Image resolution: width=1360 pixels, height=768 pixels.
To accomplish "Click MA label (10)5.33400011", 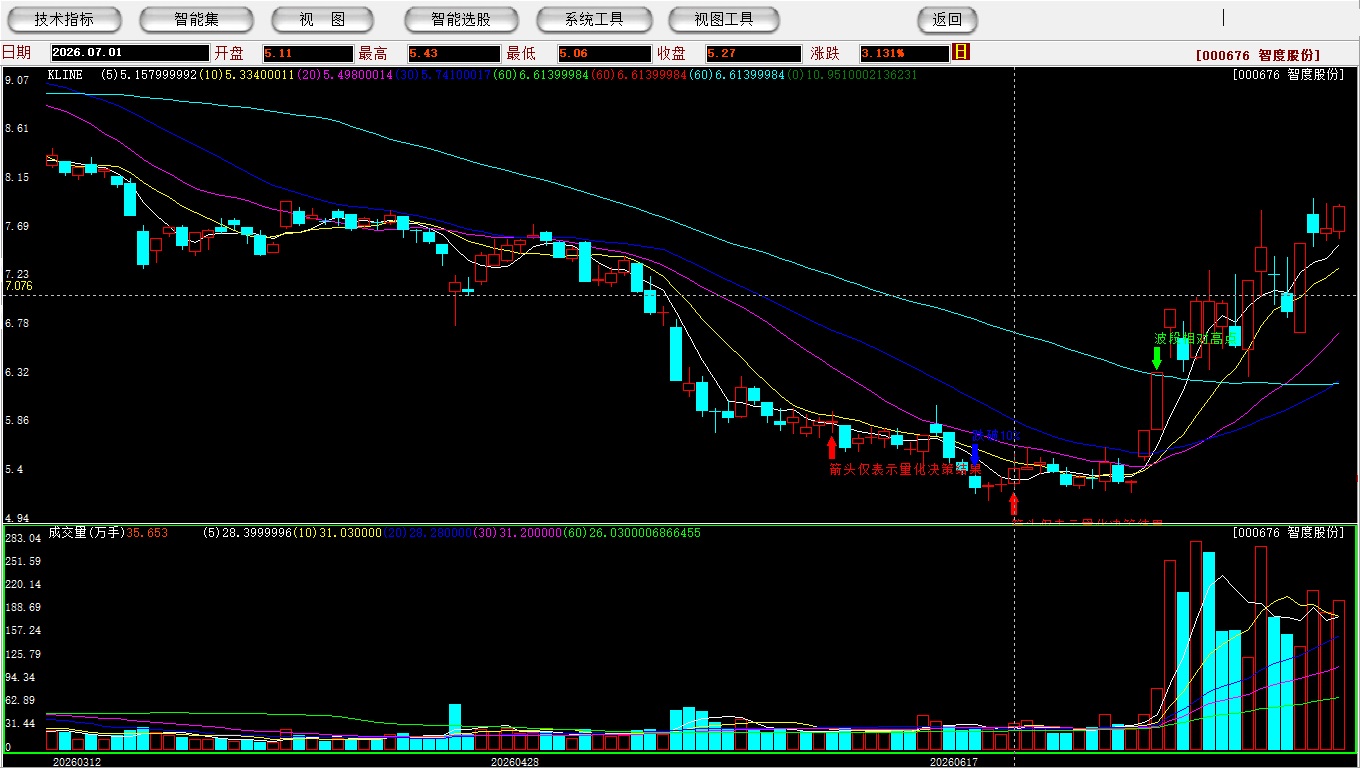I will [x=246, y=75].
